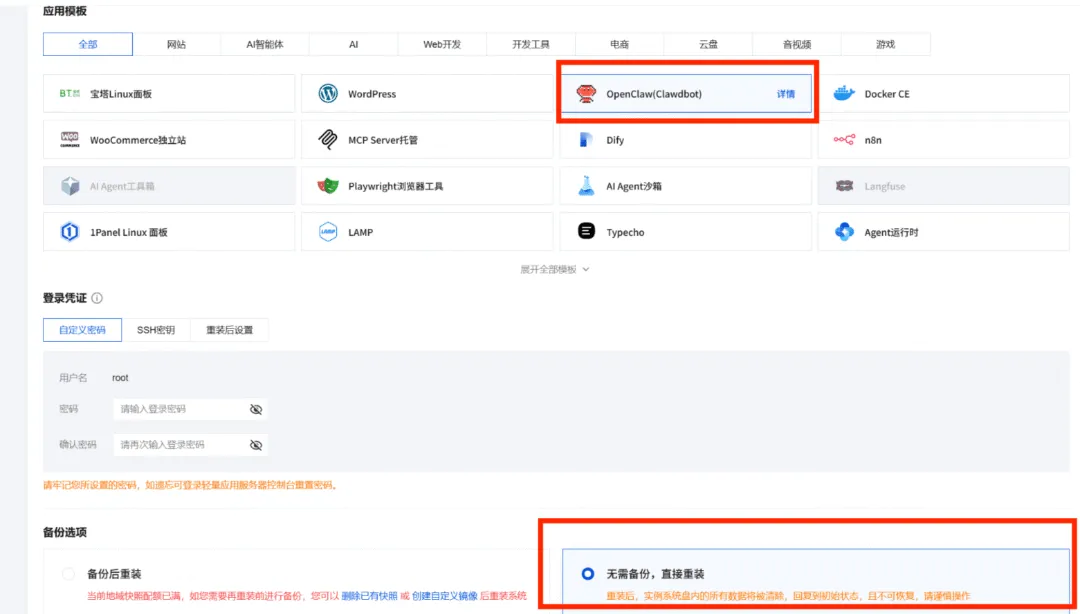
Task: Toggle password visibility in 确认密码 field
Action: click(x=256, y=445)
